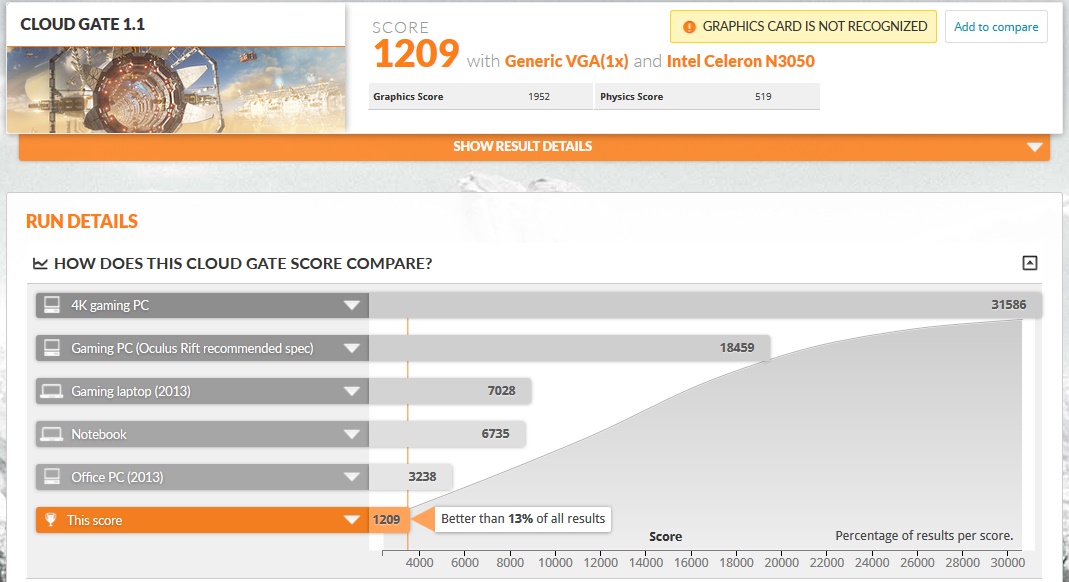This screenshot has width=1069, height=582.
Task: Expand the Office PC (2013) dropdown arrow
Action: pos(352,477)
